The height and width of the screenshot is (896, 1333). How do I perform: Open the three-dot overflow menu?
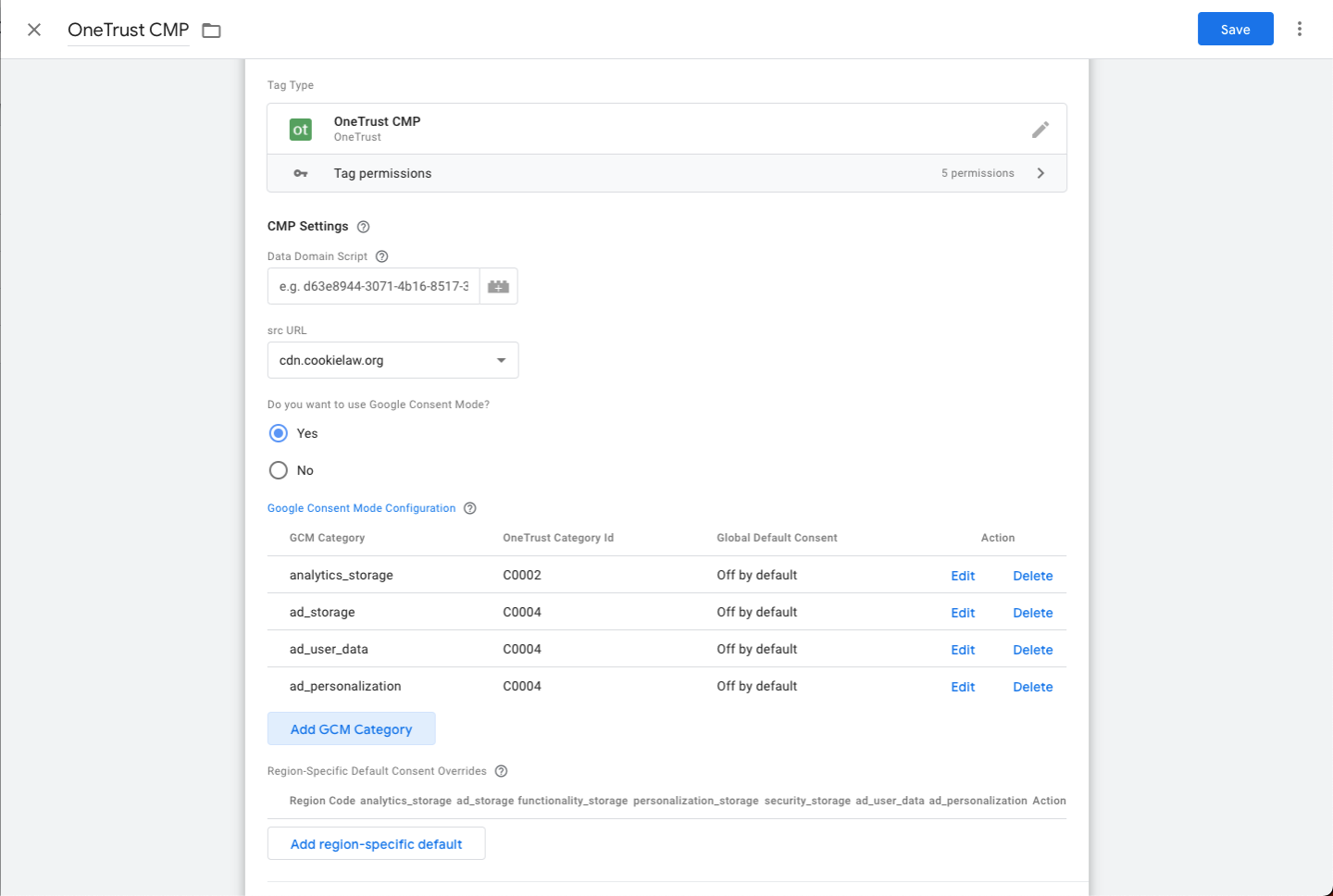click(1300, 29)
